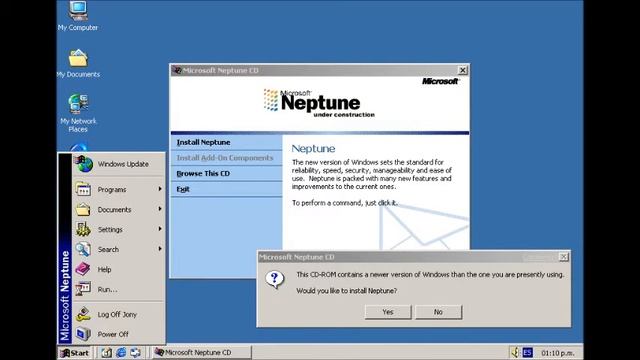Click the Help book icon in Start menu
The width and height of the screenshot is (640, 360).
83,269
